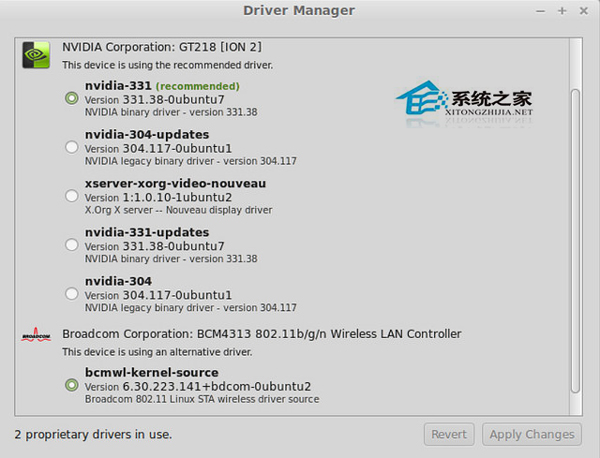Click 'This device is using the recommended driver'

coord(168,65)
